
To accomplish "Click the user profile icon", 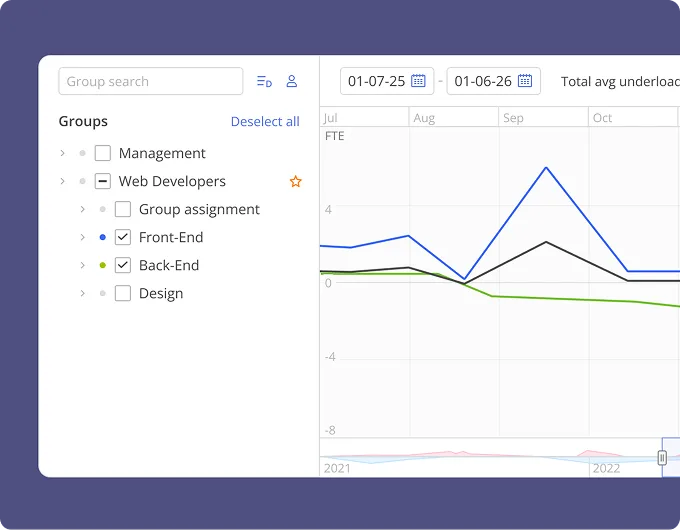I will point(292,82).
